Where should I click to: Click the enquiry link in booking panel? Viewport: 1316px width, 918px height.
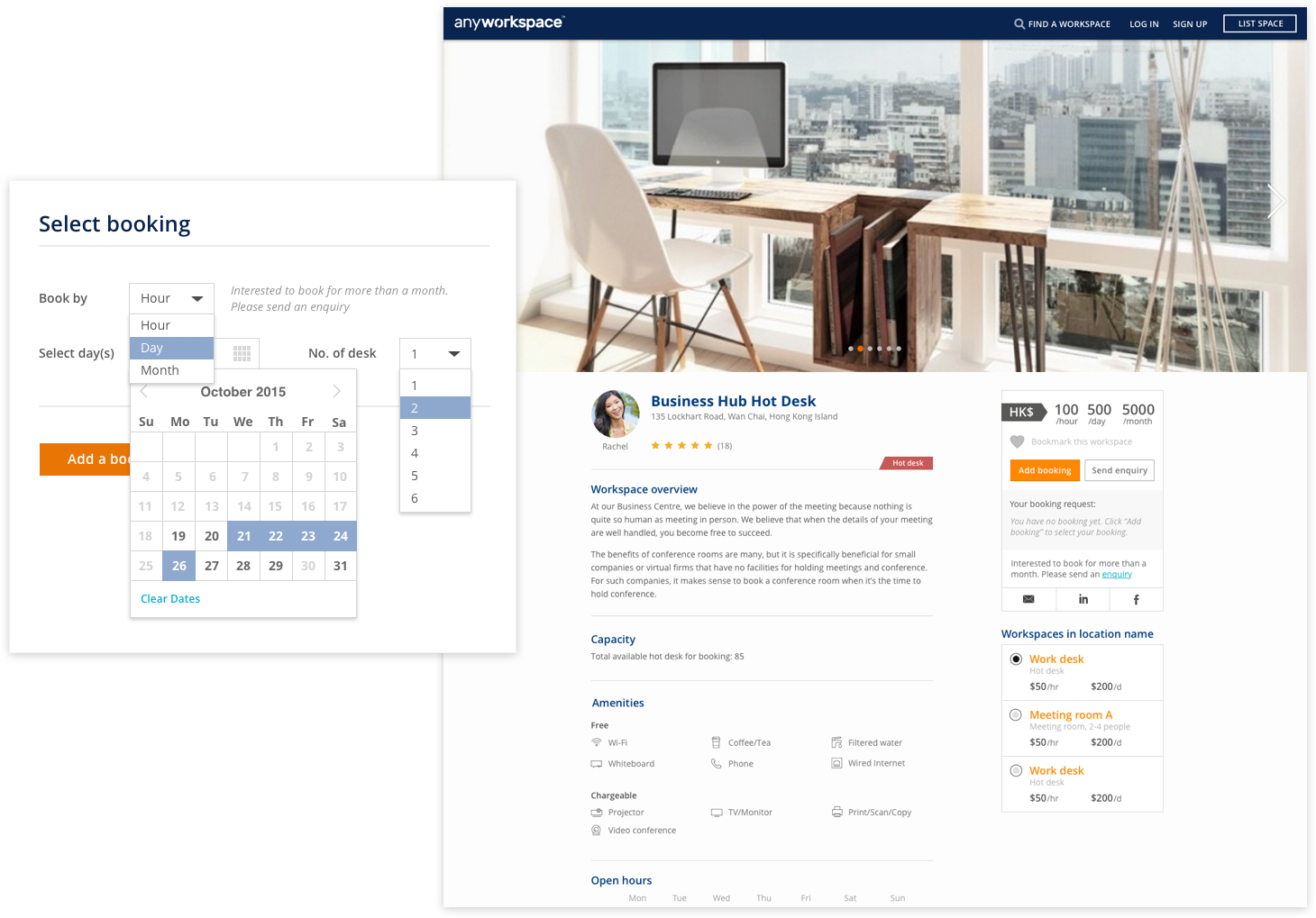(x=1117, y=574)
